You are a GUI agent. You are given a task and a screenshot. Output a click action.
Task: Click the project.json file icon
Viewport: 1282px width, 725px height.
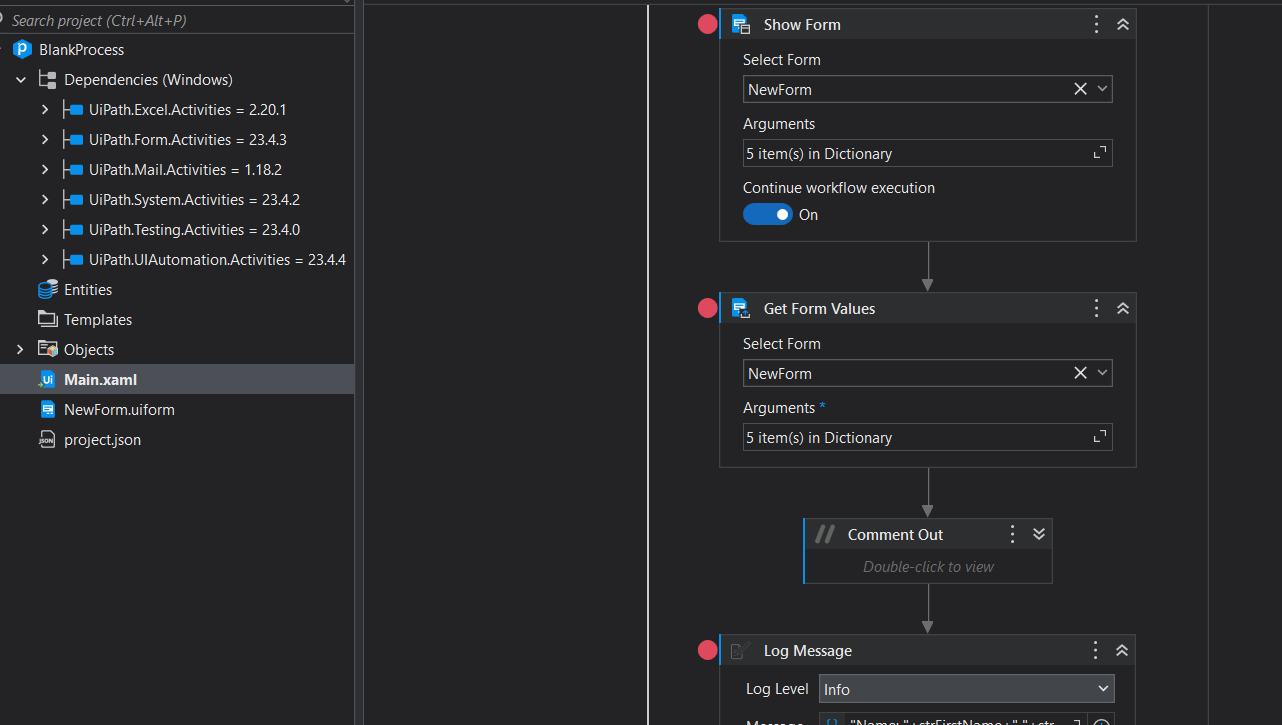(47, 440)
